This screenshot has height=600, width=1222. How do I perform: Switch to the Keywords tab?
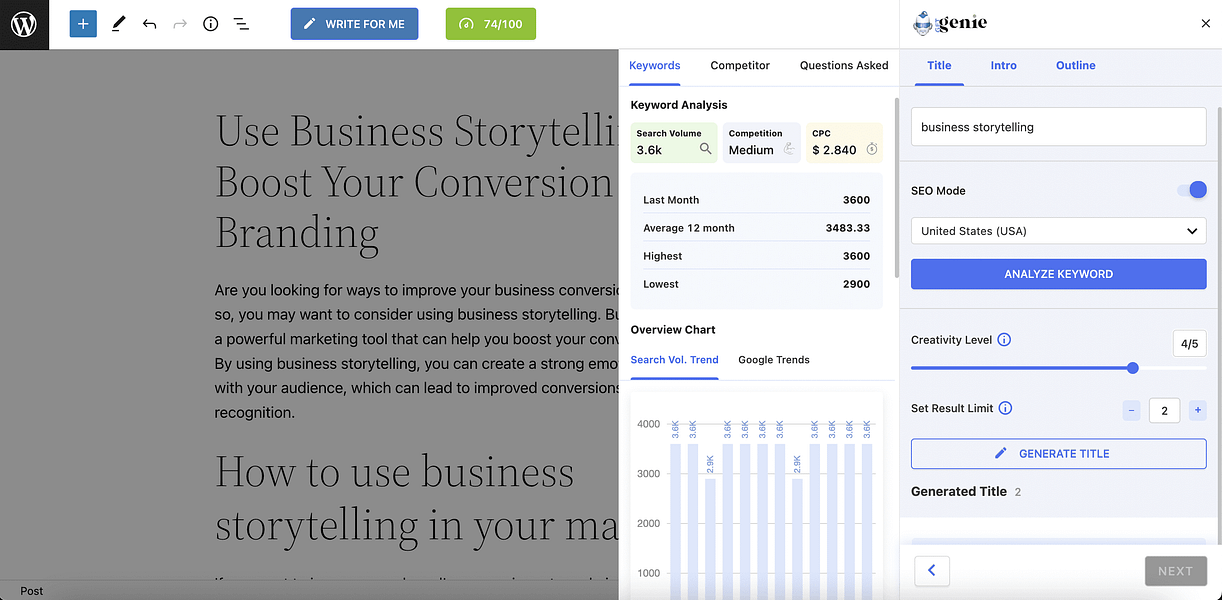pos(655,65)
